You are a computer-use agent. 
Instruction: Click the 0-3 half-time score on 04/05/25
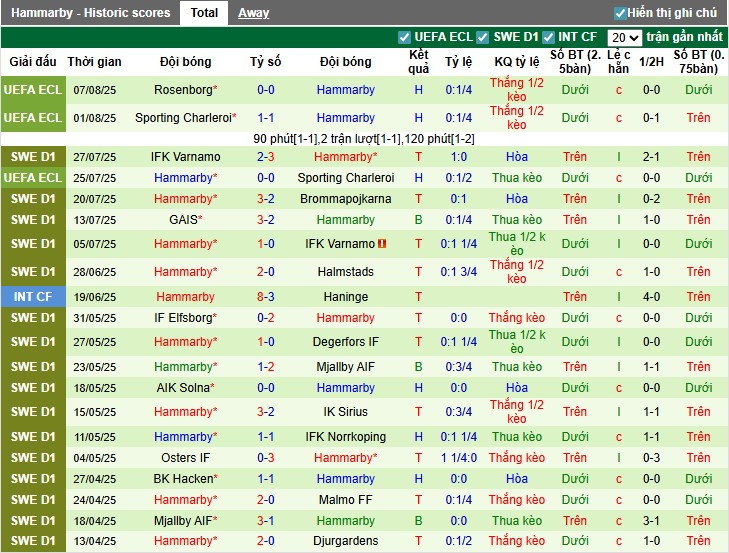(651, 458)
